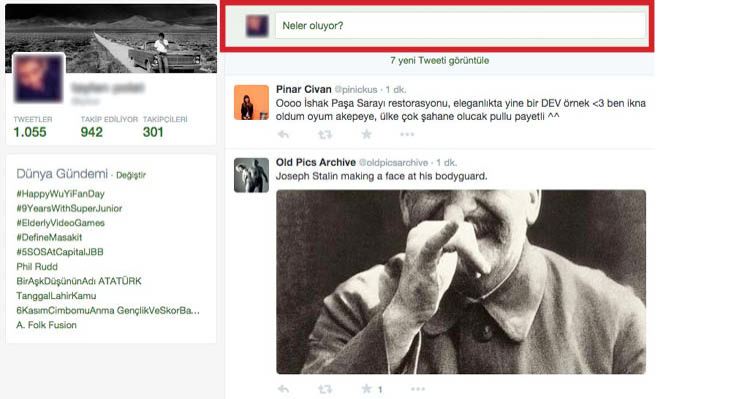
Task: Open trend Phil Rudd
Action: click(x=37, y=267)
